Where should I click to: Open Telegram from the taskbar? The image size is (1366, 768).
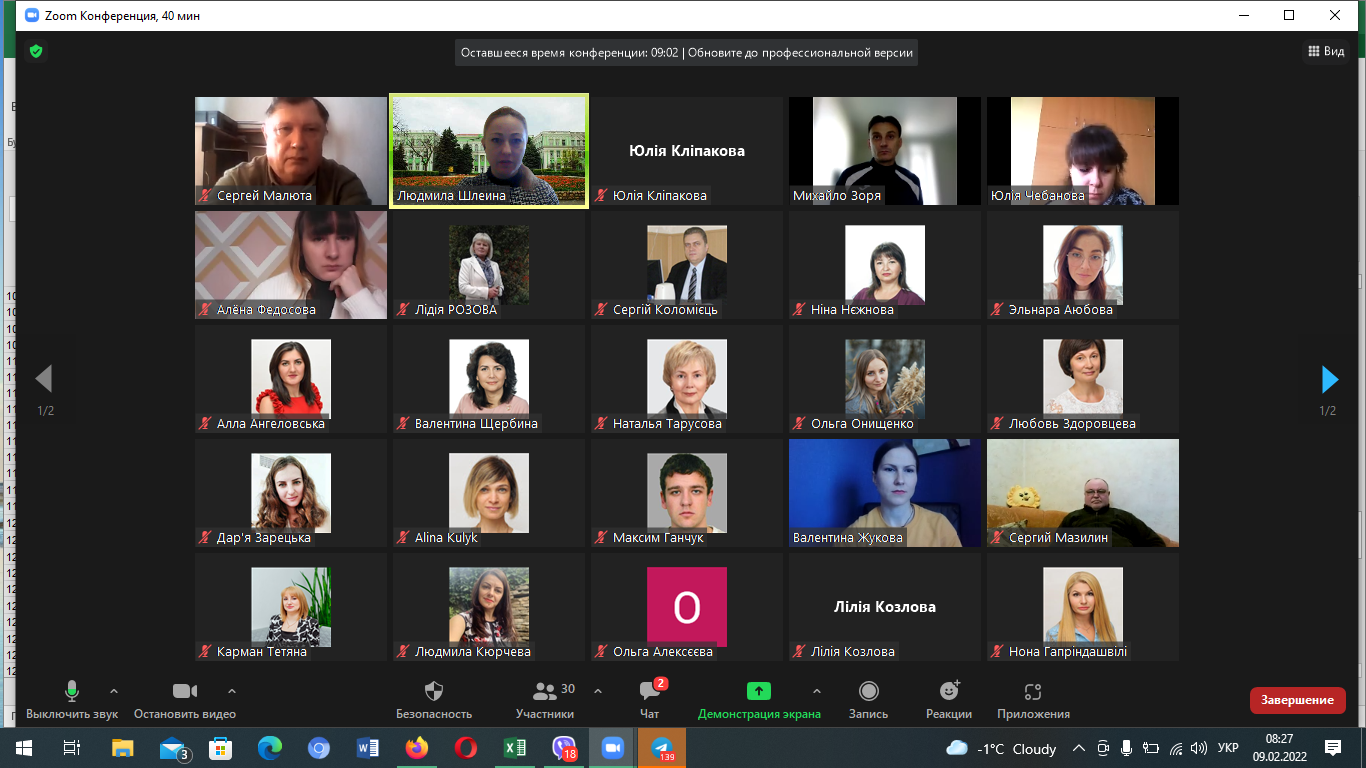click(662, 748)
